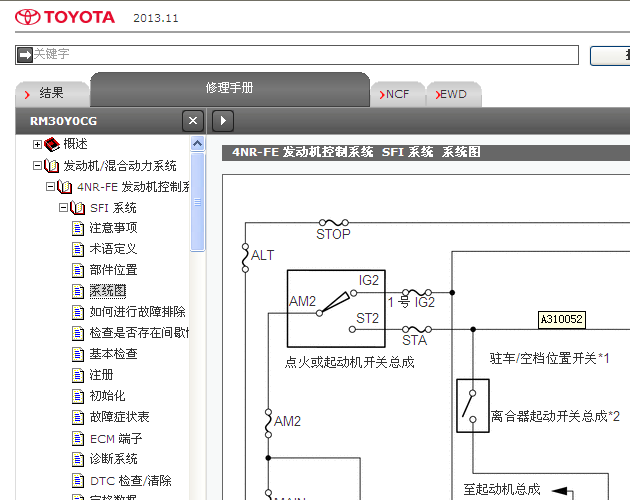Screen dimensions: 630x500
Task: Open the 部件位置 page
Action: tap(113, 270)
